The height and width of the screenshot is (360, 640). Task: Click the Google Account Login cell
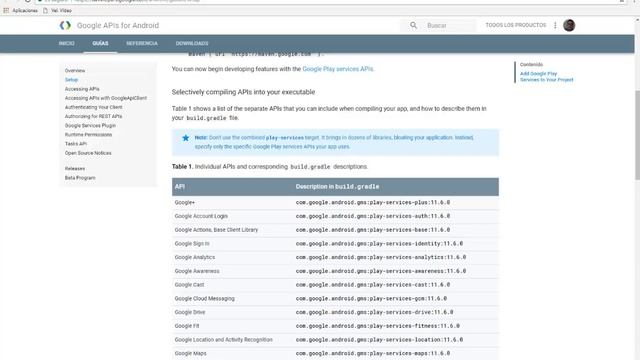pos(201,216)
